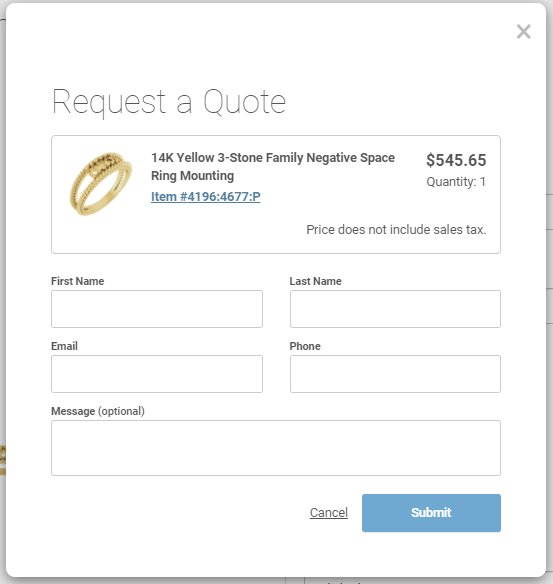
Task: Click inside the Message text area
Action: [276, 448]
